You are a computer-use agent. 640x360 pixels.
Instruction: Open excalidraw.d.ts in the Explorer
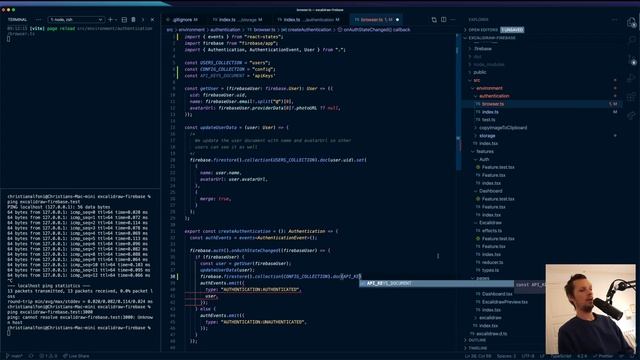[491, 333]
